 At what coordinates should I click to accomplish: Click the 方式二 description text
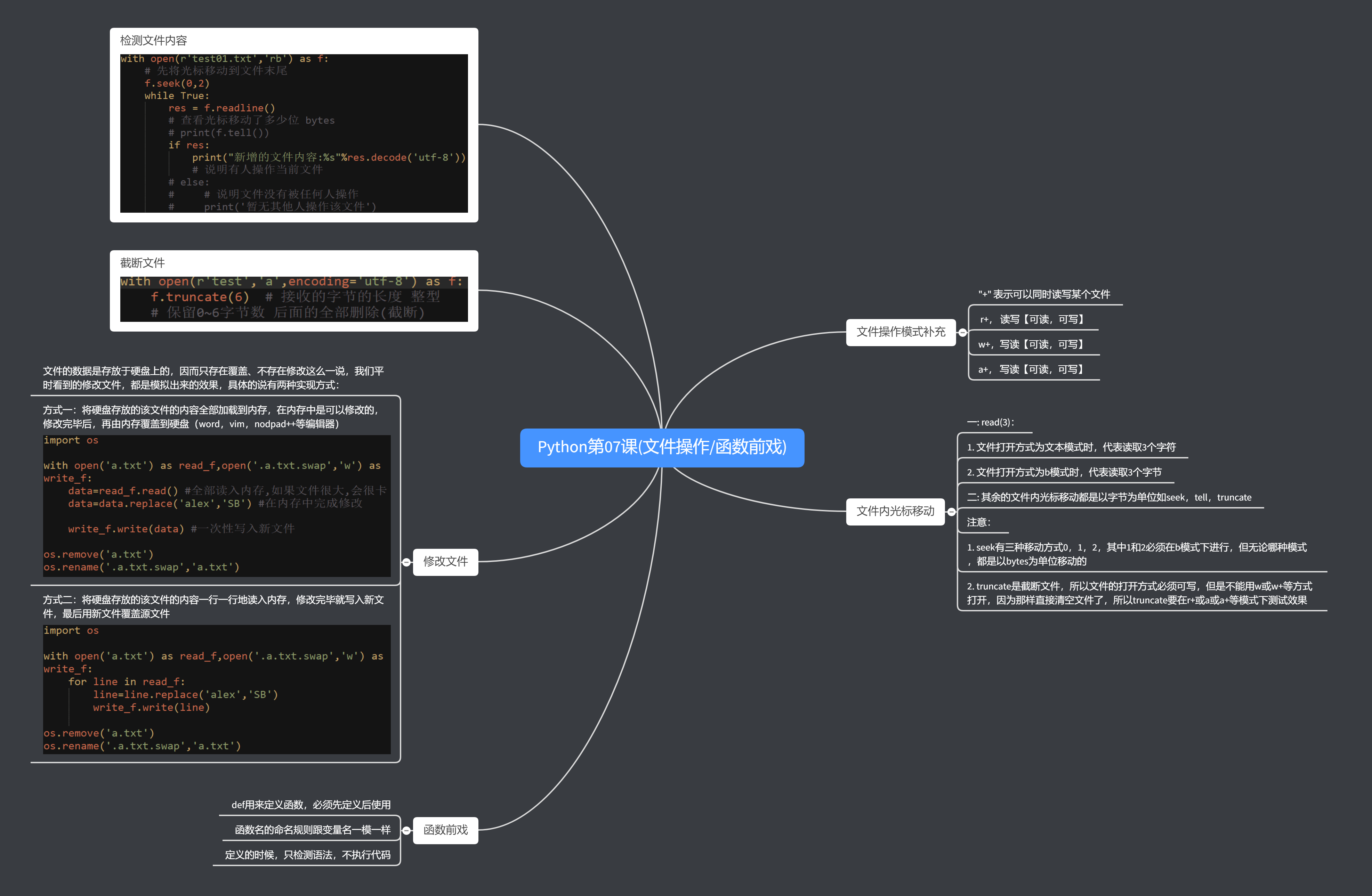pos(213,607)
